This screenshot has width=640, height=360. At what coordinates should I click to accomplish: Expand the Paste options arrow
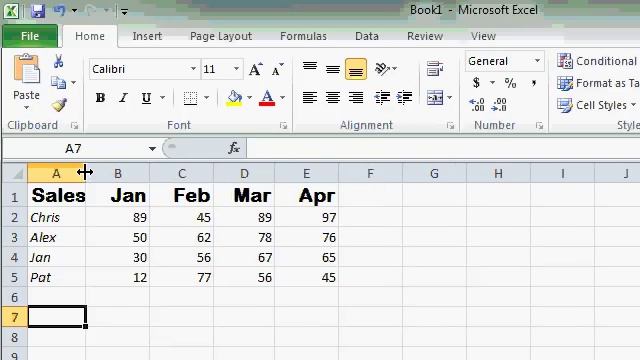click(x=27, y=108)
